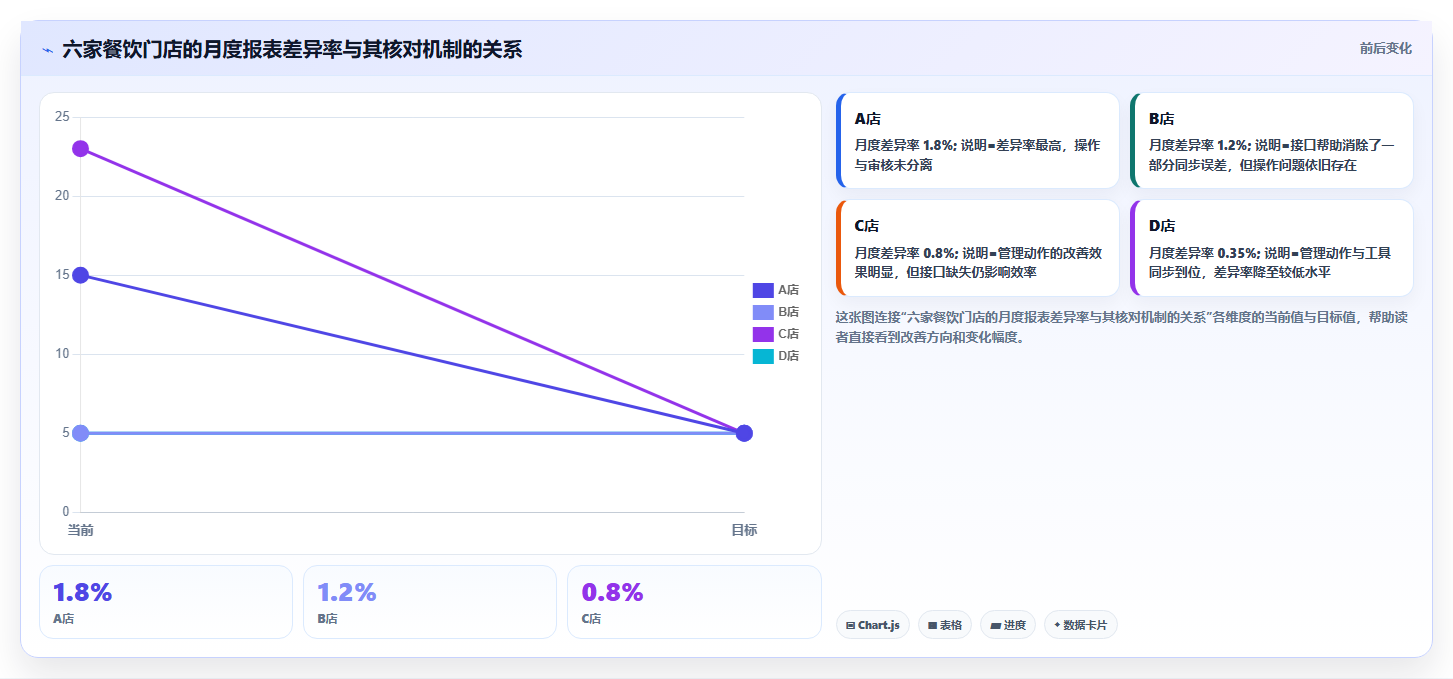1453x679 pixels.
Task: Click the y-axis value 25
Action: 62,117
